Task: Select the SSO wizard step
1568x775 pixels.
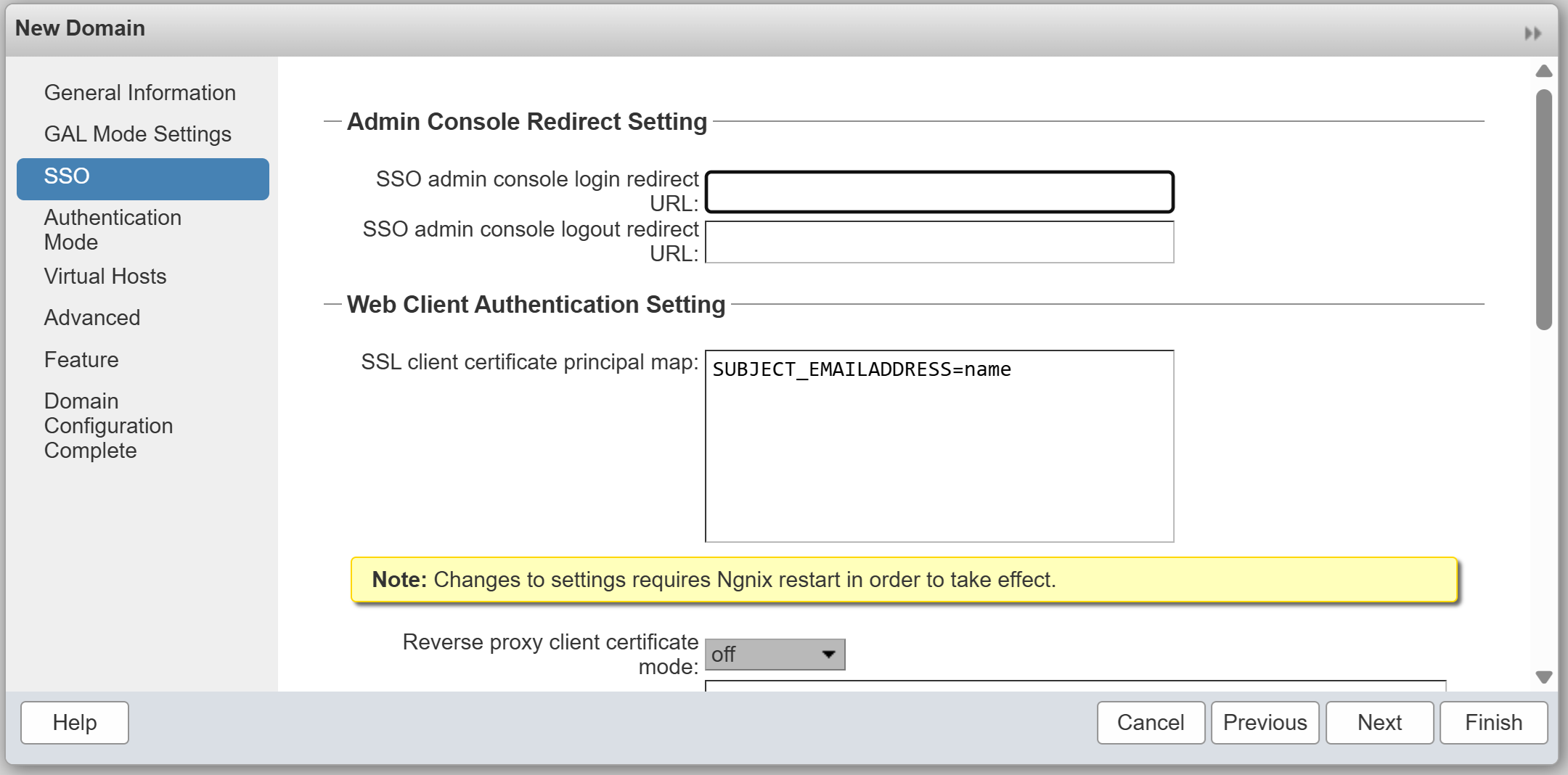Action: (142, 176)
